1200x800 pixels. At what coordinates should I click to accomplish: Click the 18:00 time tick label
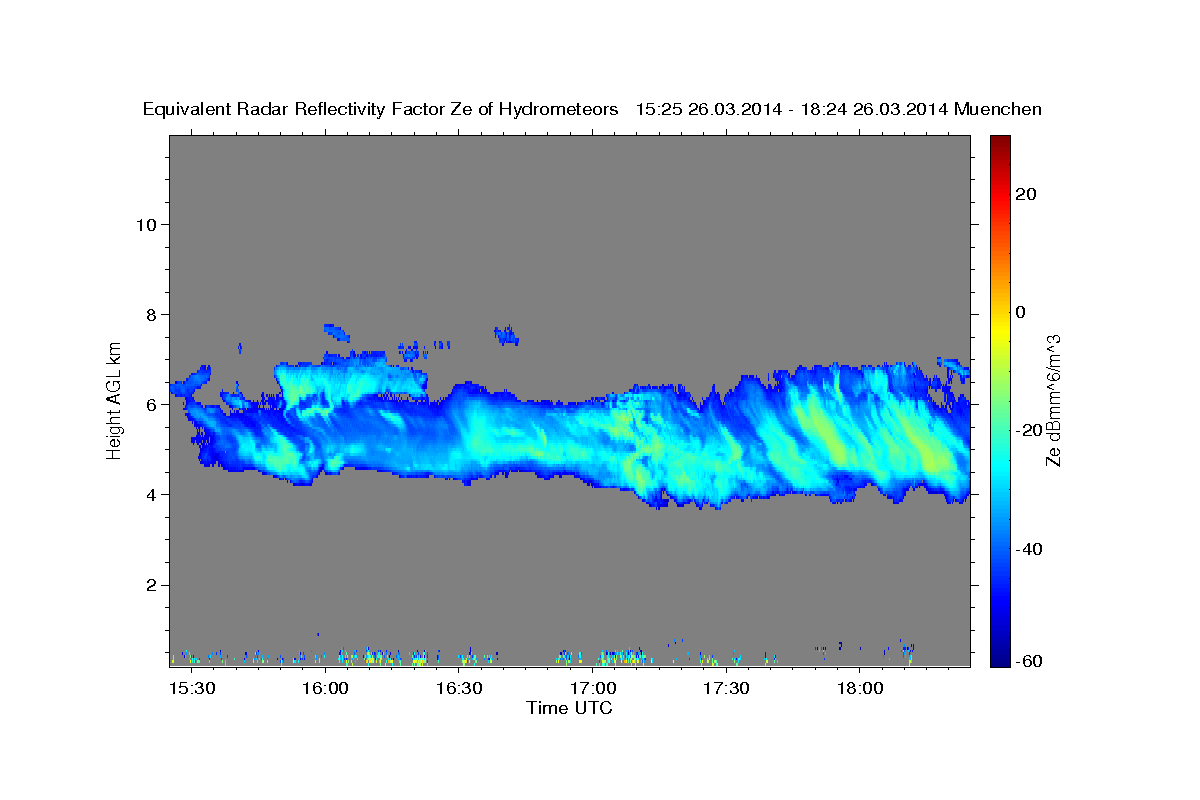tap(860, 689)
